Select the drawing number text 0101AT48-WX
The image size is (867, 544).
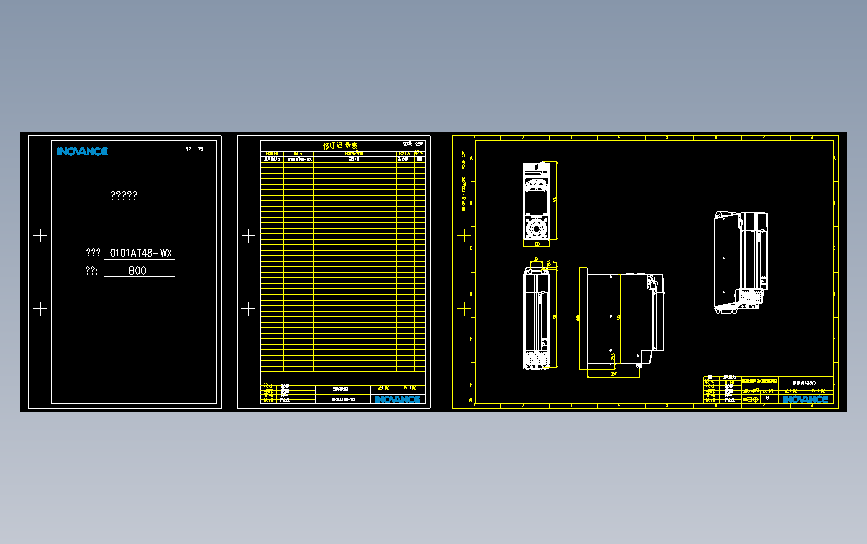(140, 253)
